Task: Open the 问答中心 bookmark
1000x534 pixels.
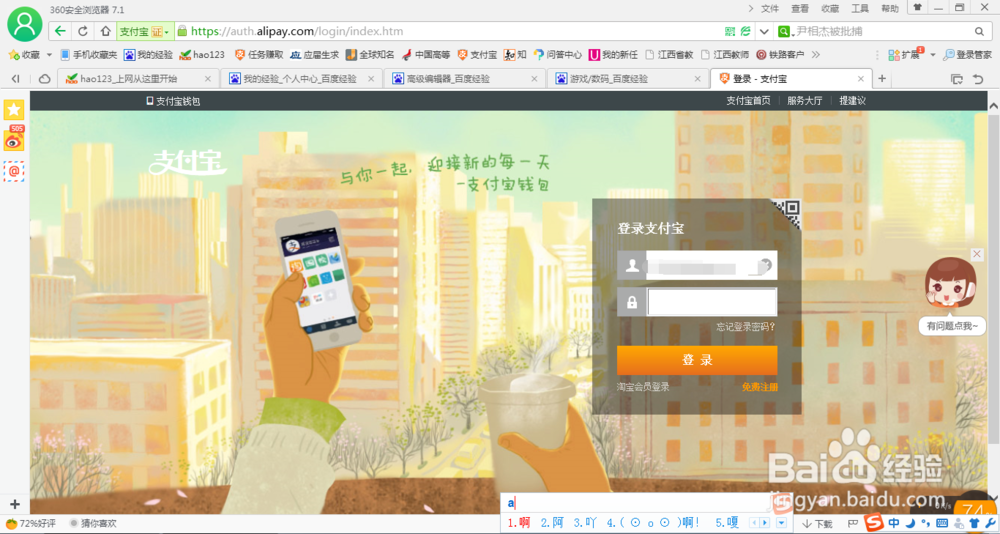Action: click(557, 55)
